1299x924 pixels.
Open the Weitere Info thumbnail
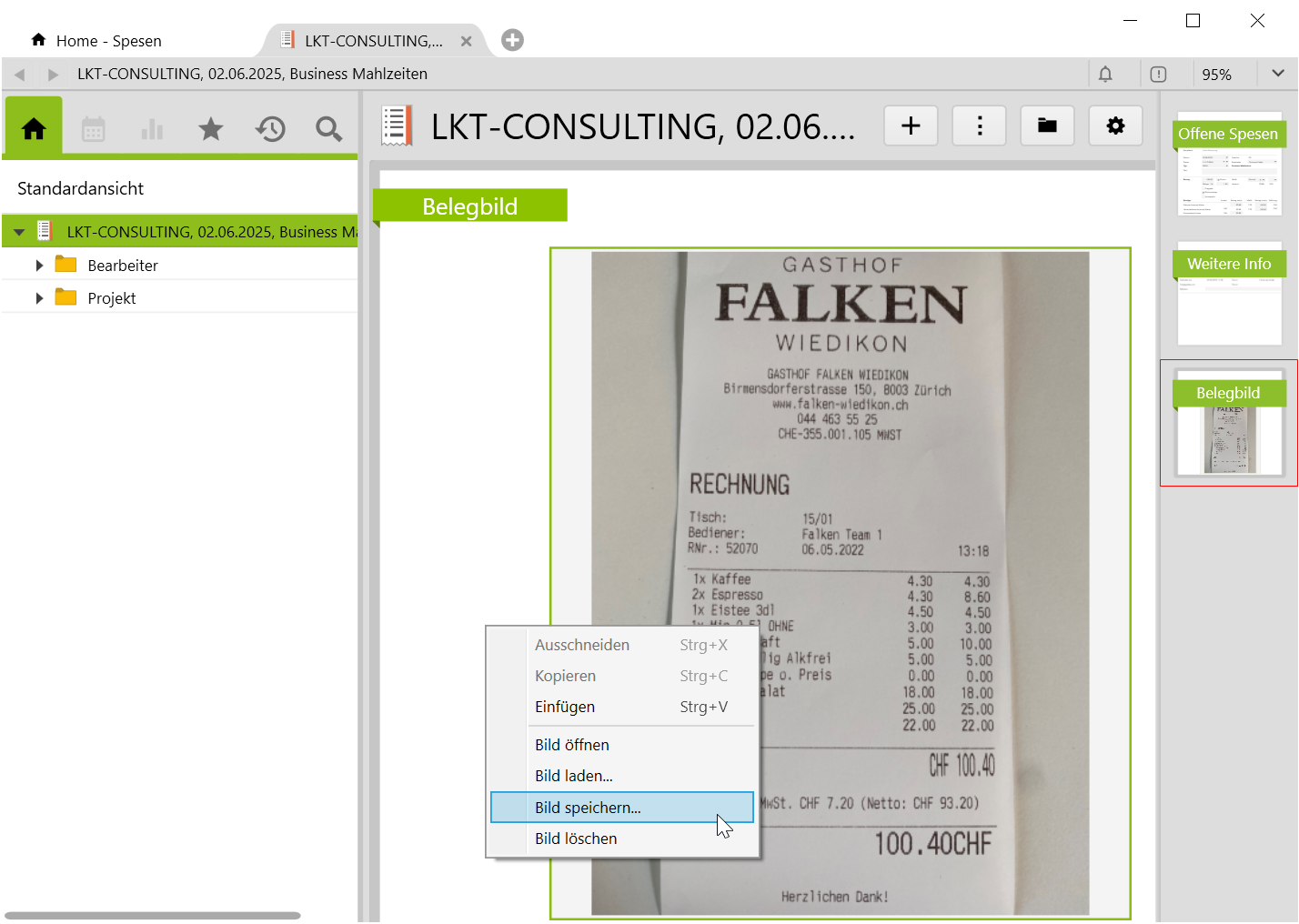pos(1228,293)
